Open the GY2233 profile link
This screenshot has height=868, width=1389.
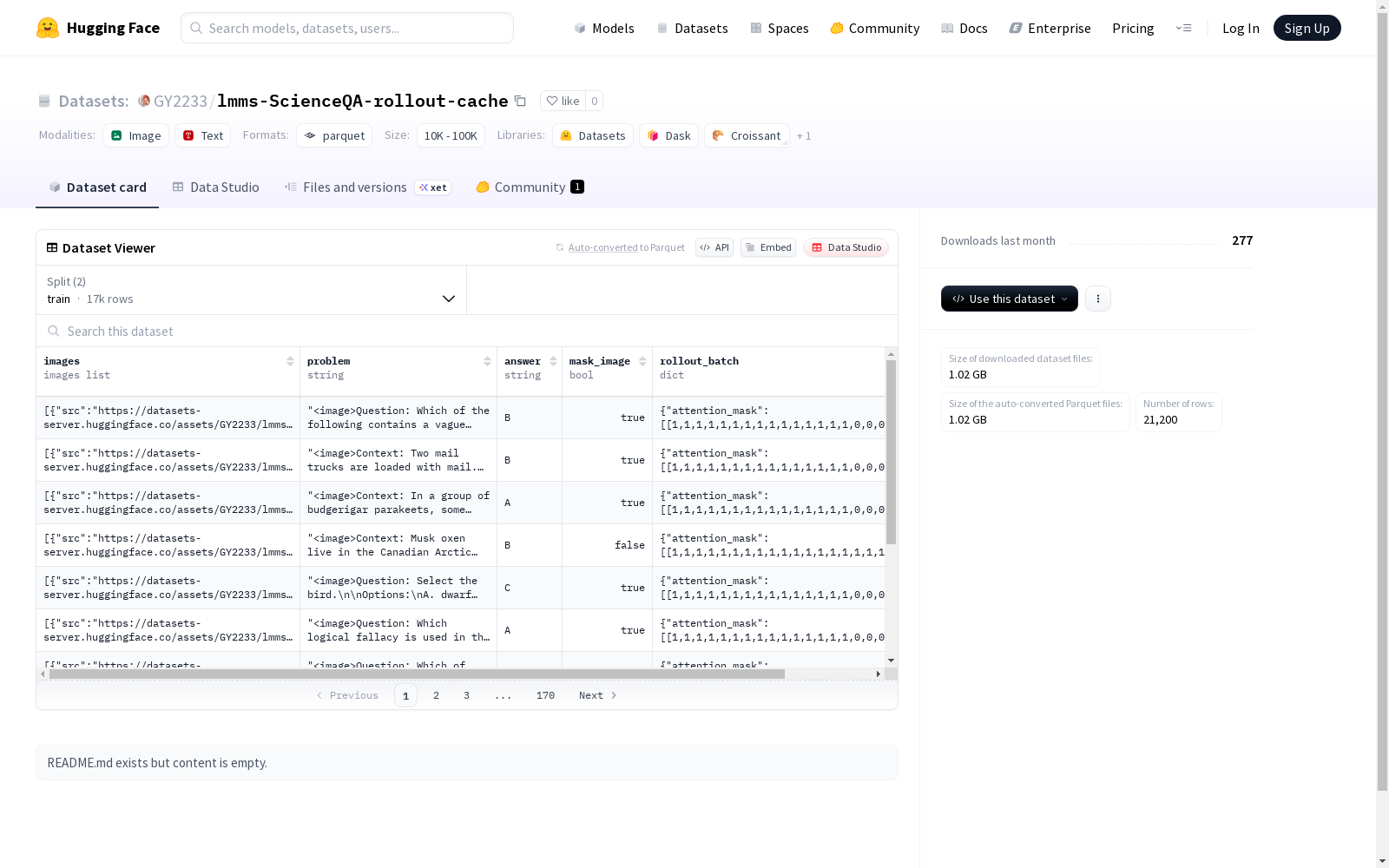click(181, 101)
